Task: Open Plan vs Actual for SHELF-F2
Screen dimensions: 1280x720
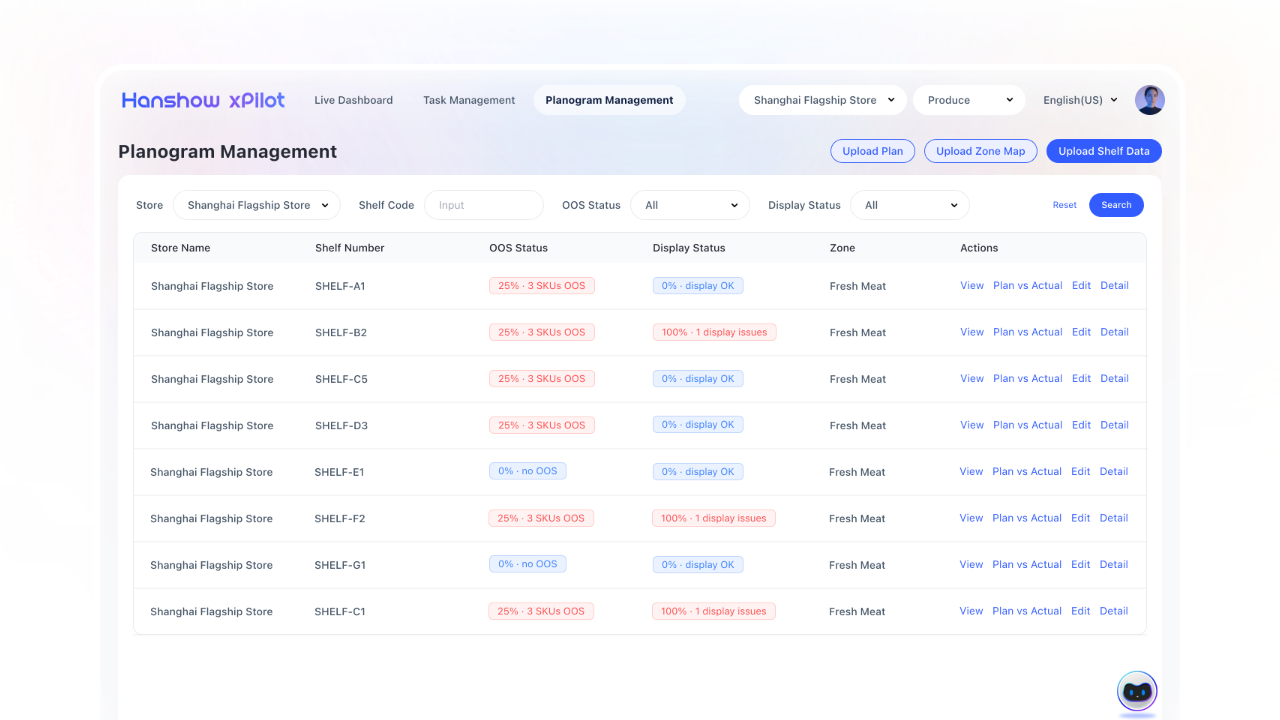Action: click(1027, 518)
